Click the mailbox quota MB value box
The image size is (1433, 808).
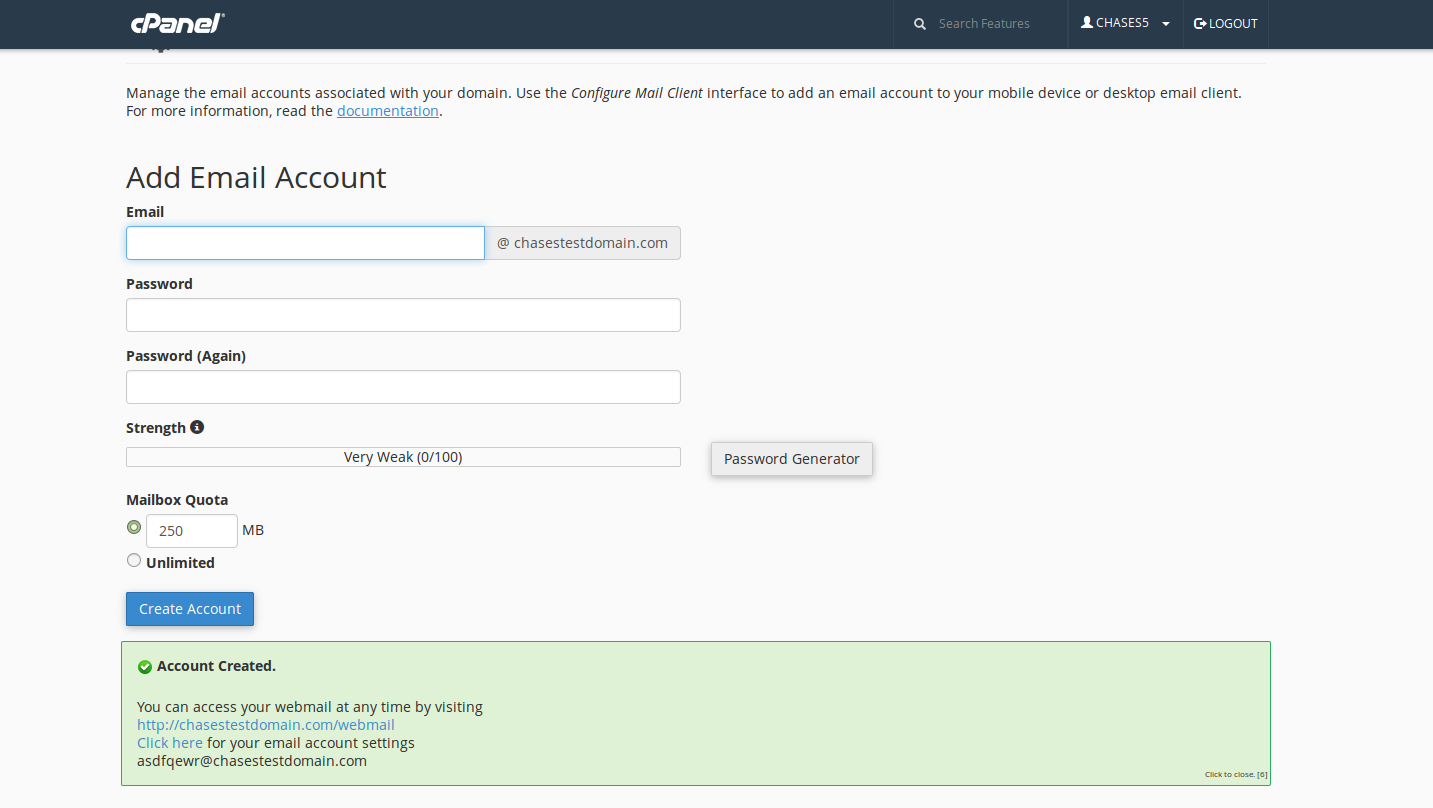coord(191,531)
